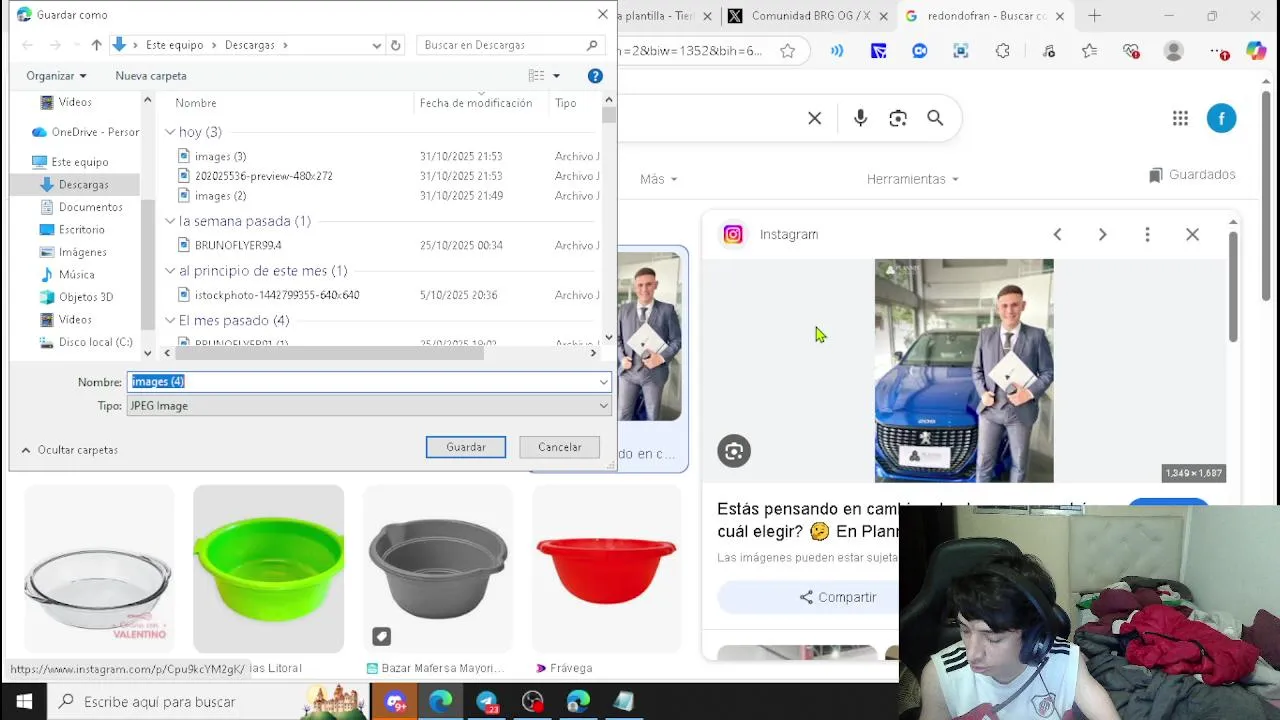The width and height of the screenshot is (1280, 720).
Task: Click the bookmark star in the address bar
Action: point(788,51)
